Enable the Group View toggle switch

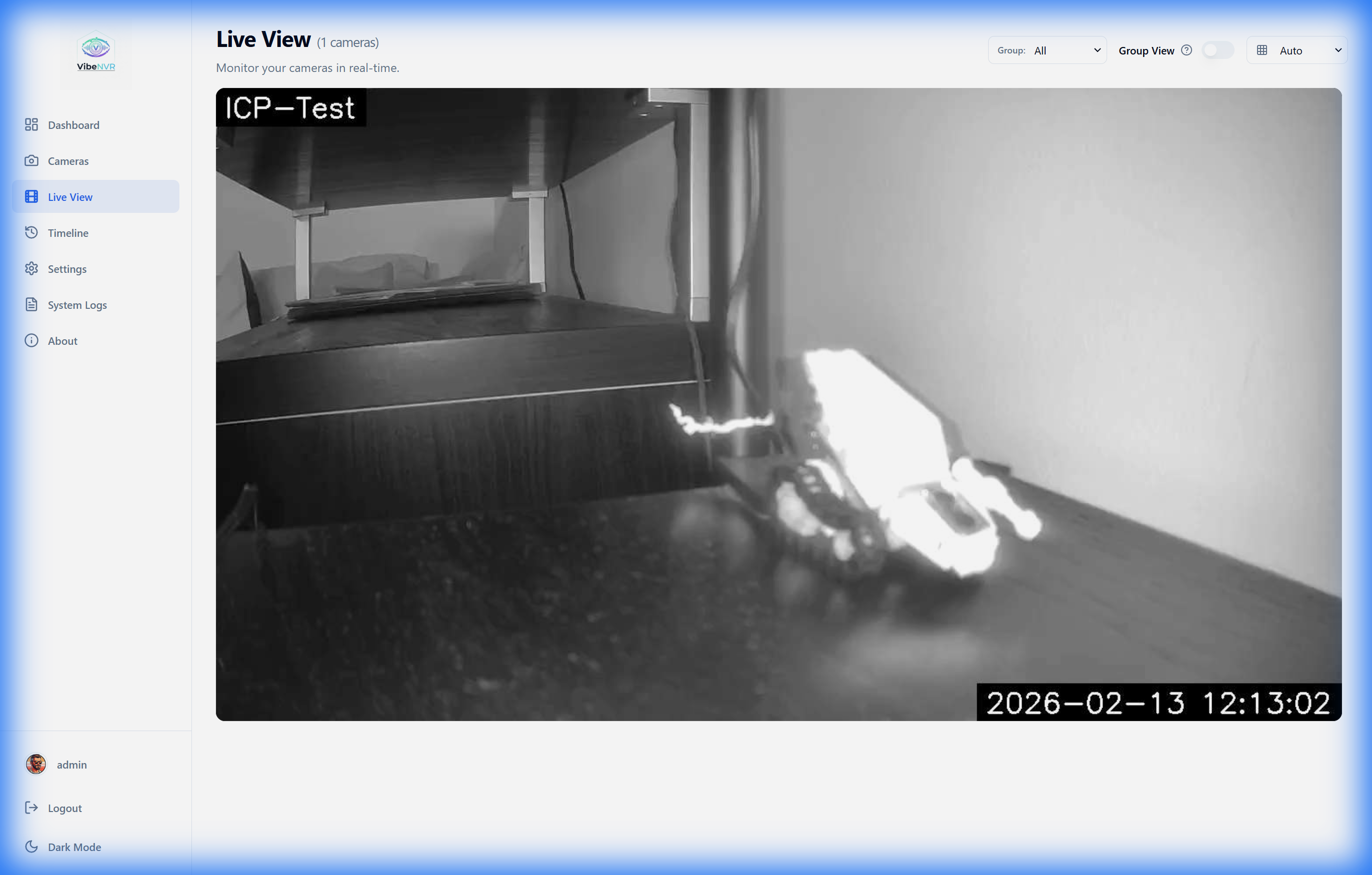tap(1218, 50)
